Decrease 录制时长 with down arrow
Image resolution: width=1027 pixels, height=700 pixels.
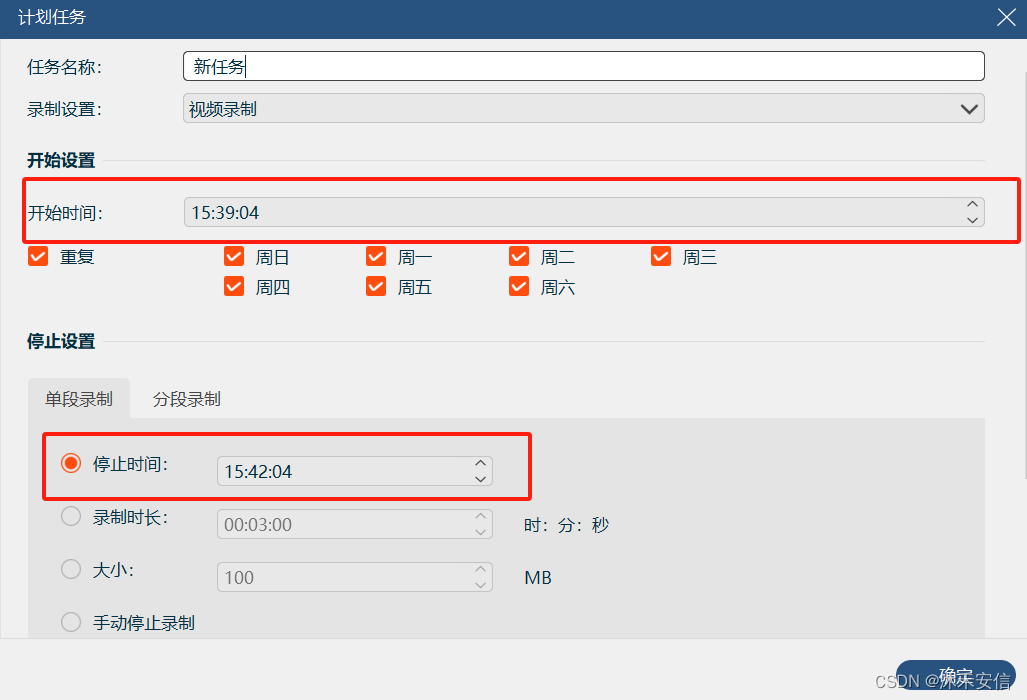pyautogui.click(x=480, y=532)
